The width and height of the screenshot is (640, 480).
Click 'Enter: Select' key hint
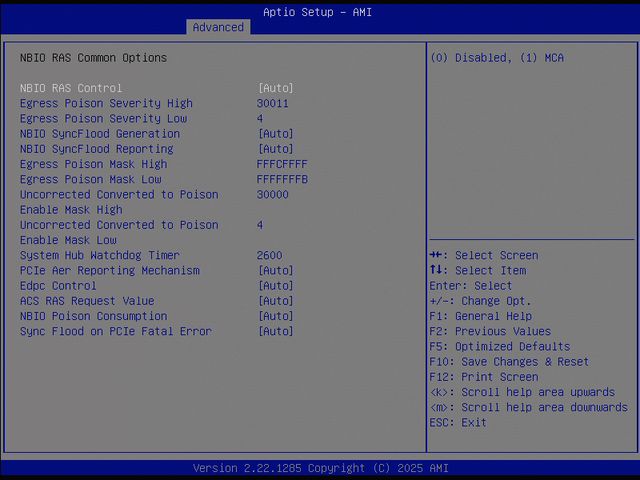471,286
